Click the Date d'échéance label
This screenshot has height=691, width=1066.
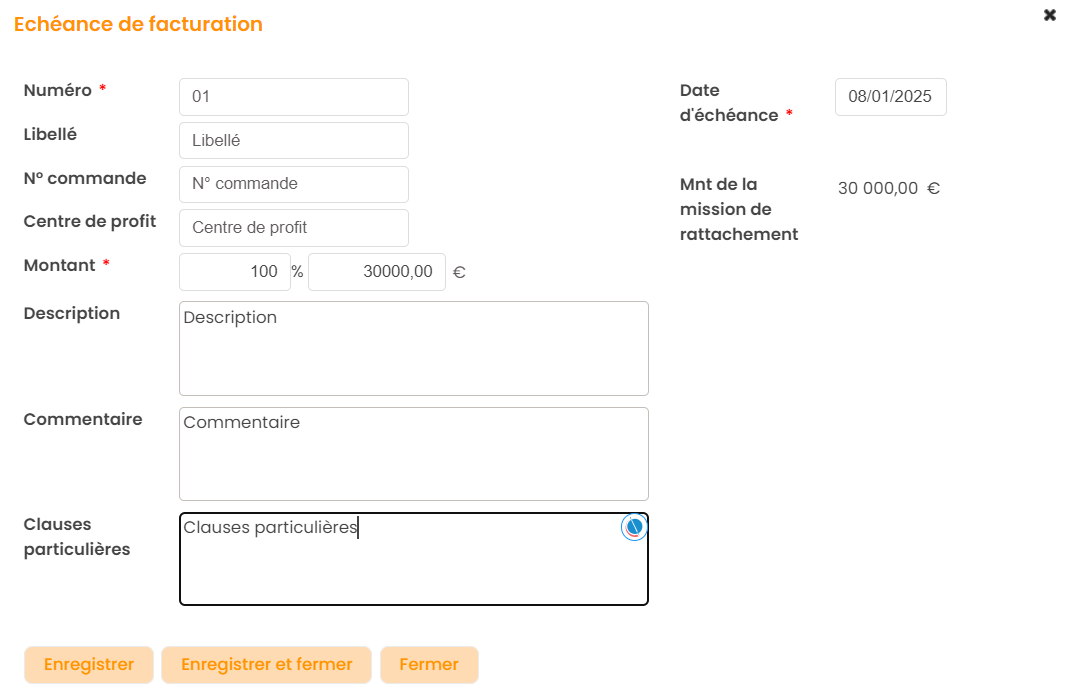click(729, 103)
